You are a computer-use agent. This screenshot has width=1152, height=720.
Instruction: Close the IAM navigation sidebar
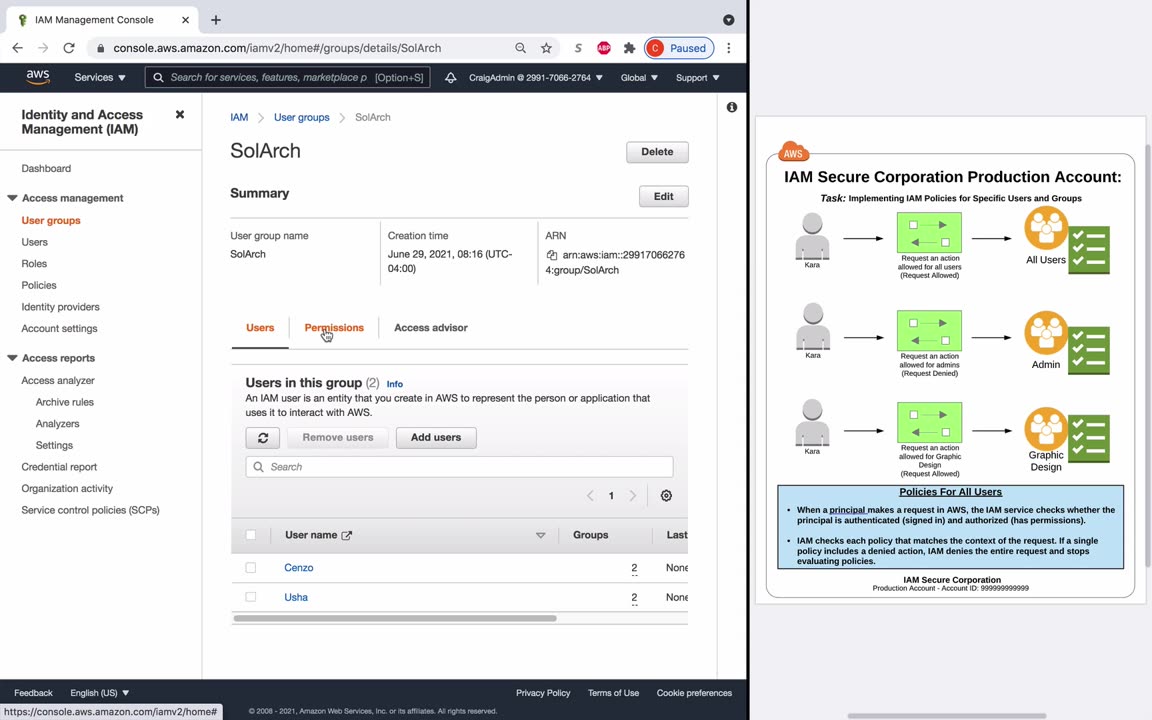179,115
